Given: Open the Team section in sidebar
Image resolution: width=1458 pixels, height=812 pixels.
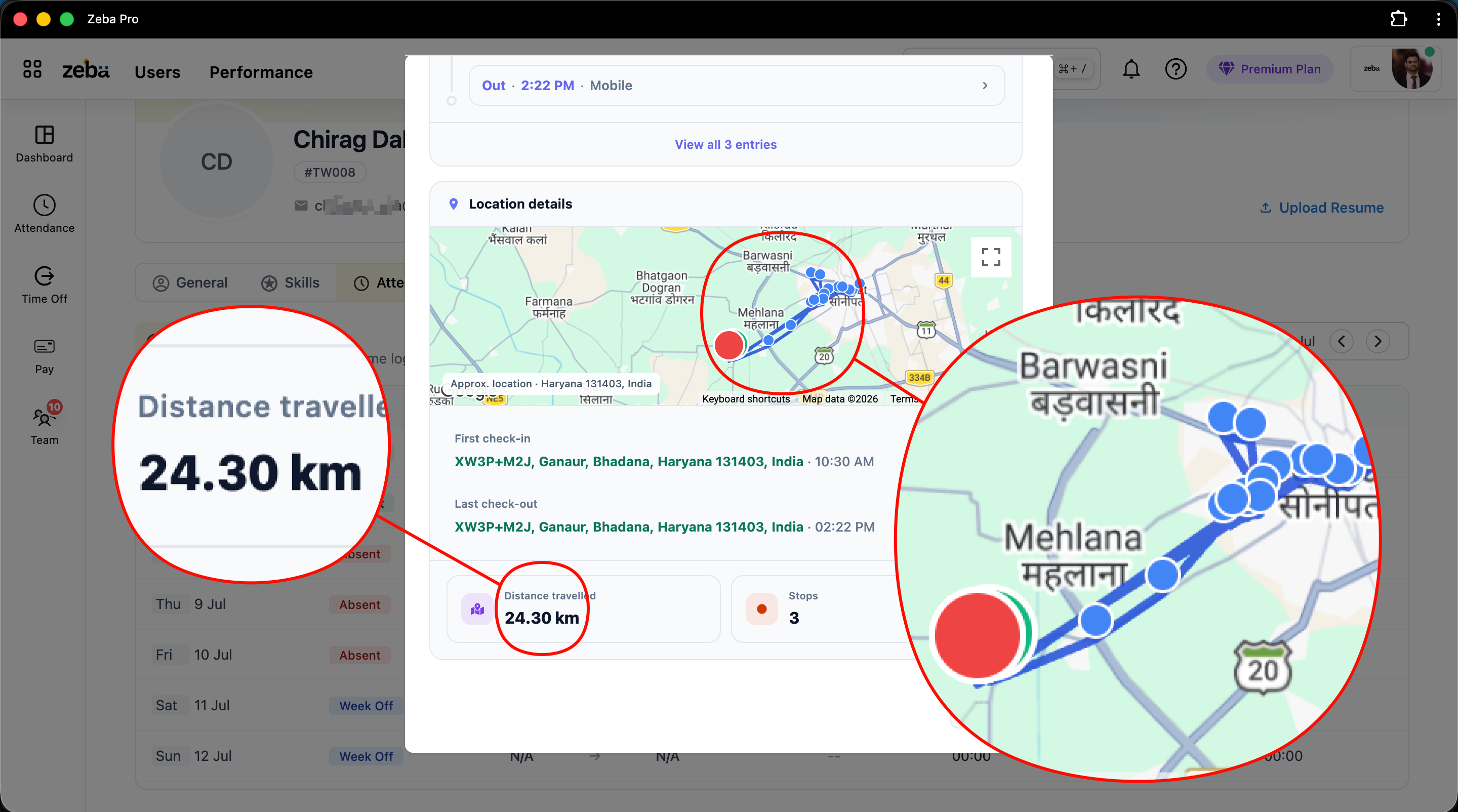Looking at the screenshot, I should coord(44,426).
